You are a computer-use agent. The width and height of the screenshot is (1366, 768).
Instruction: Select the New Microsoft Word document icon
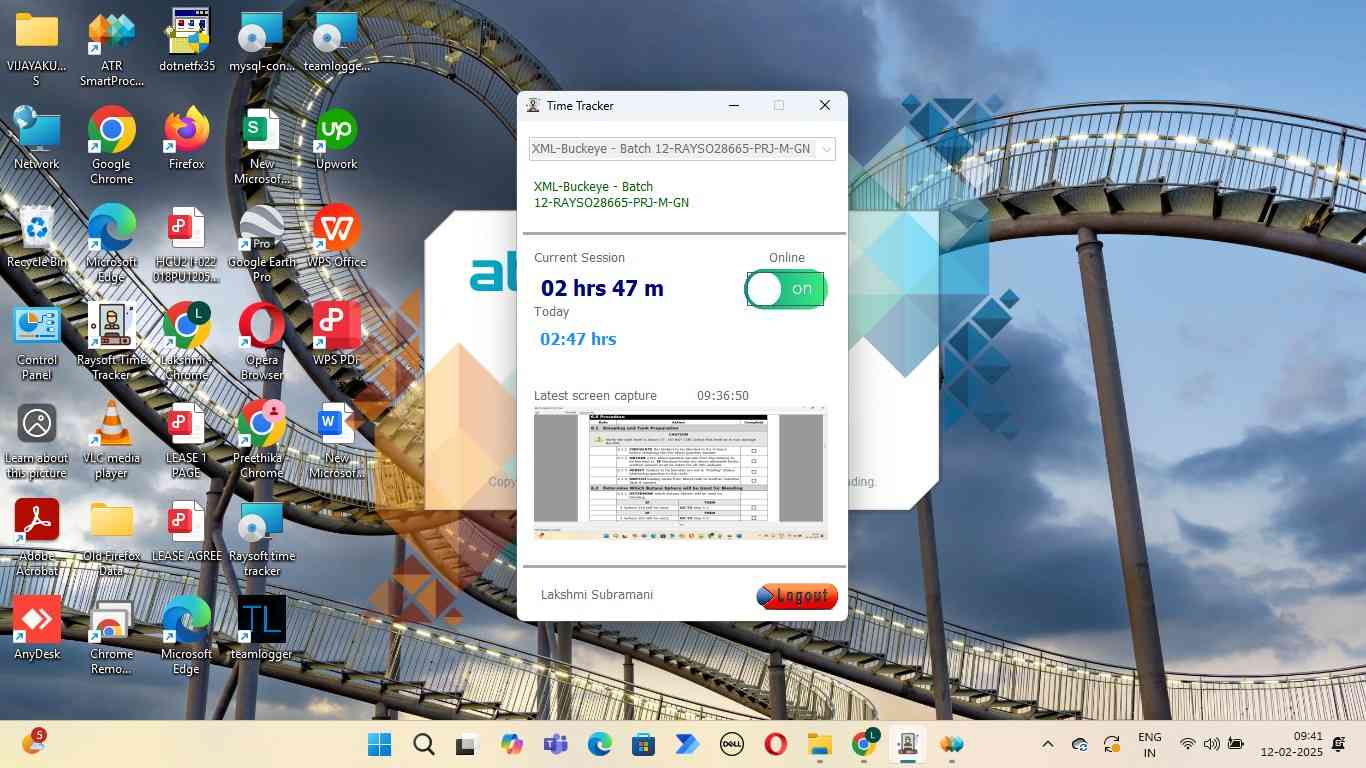click(x=336, y=441)
